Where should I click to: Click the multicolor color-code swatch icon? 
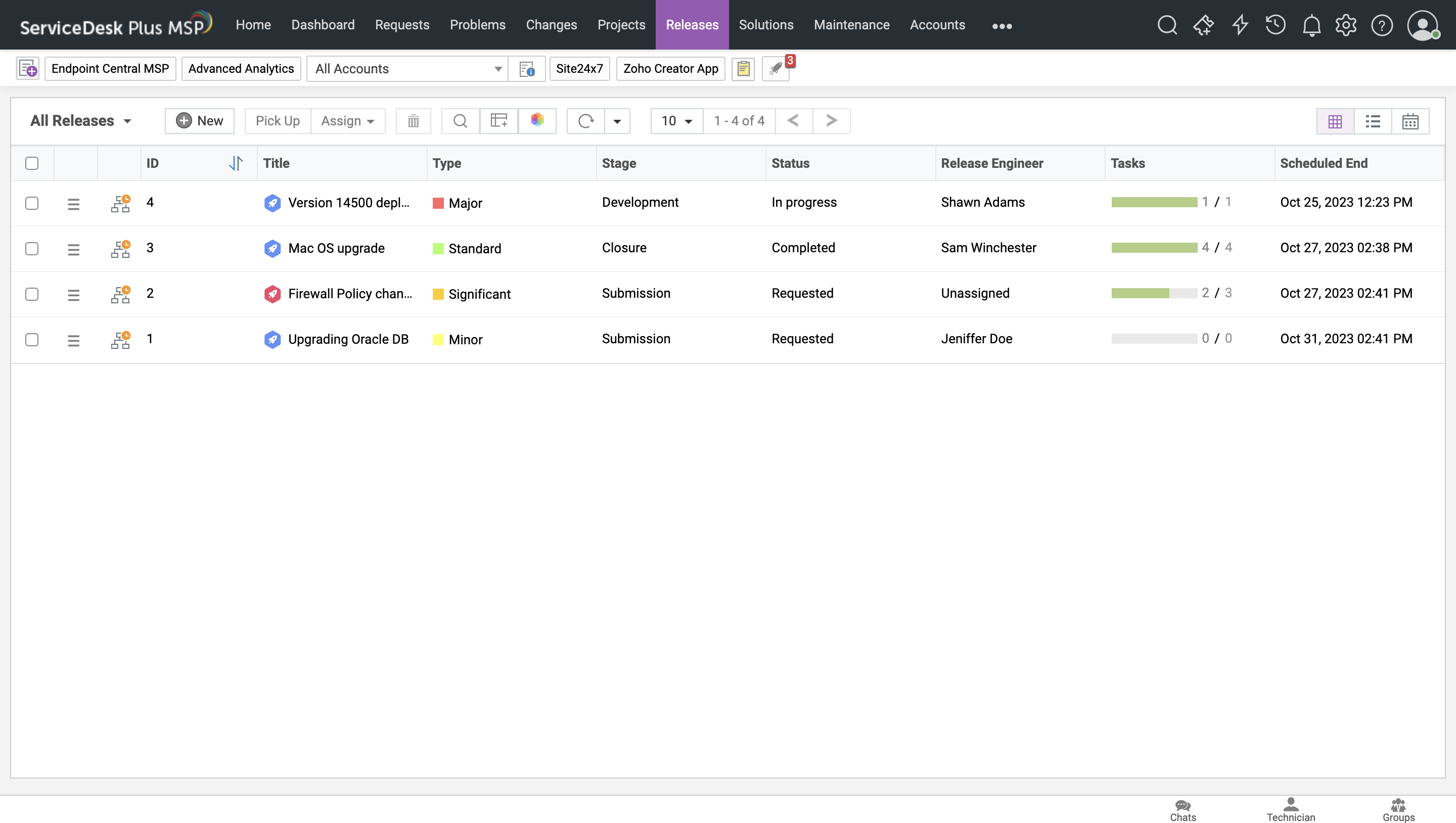537,120
